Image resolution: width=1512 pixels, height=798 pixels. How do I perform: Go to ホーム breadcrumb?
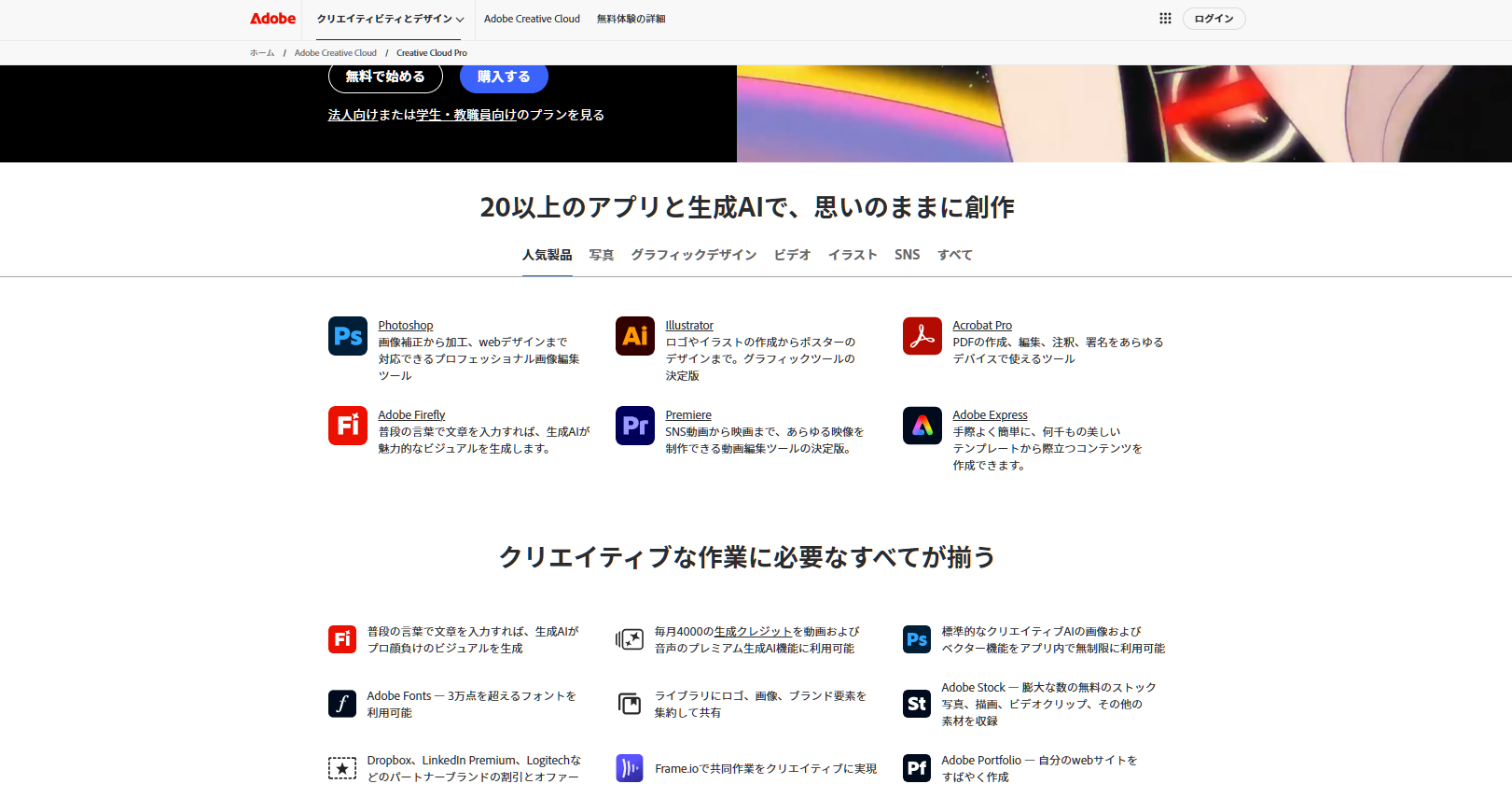[x=262, y=53]
